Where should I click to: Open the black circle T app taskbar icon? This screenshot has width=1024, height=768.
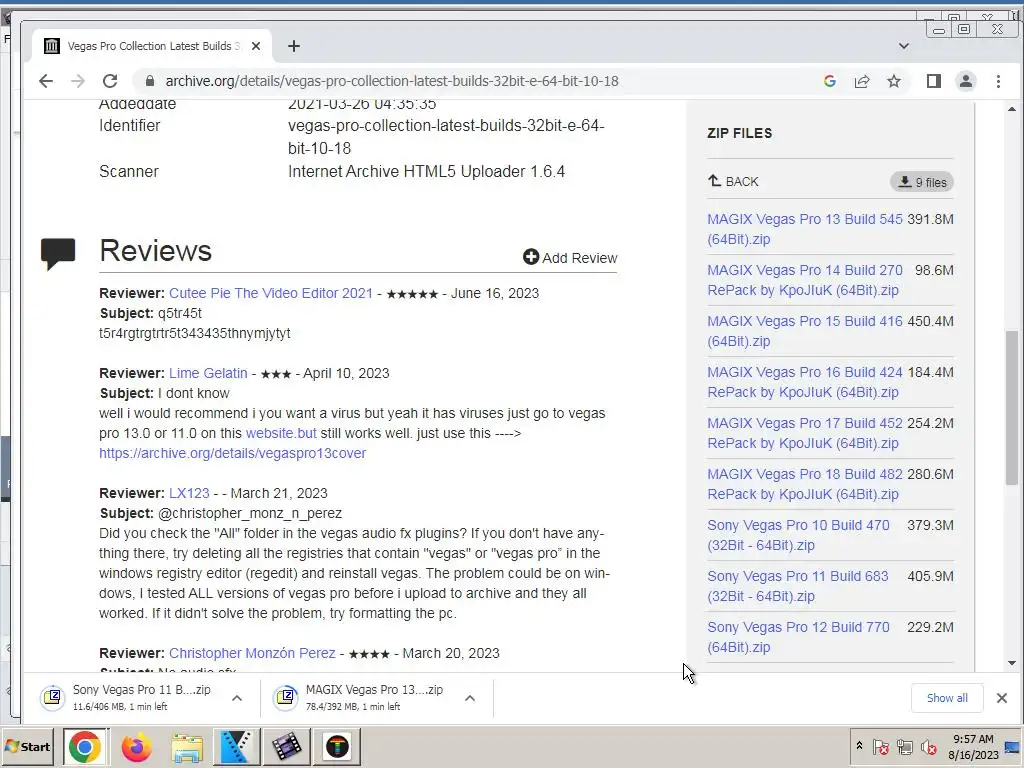pyautogui.click(x=337, y=746)
